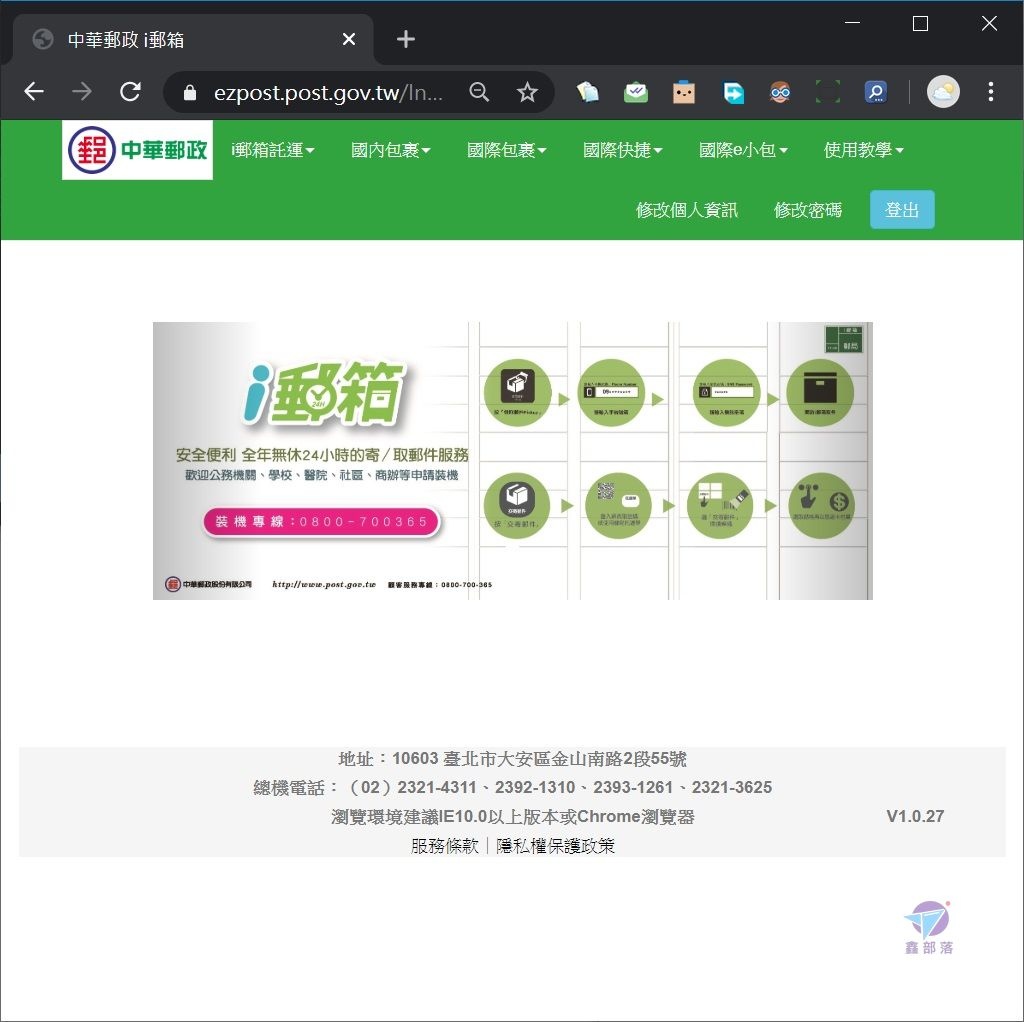Image resolution: width=1024 pixels, height=1022 pixels.
Task: Select the 中華郵政 i郵箱 browser tab
Action: (x=193, y=39)
